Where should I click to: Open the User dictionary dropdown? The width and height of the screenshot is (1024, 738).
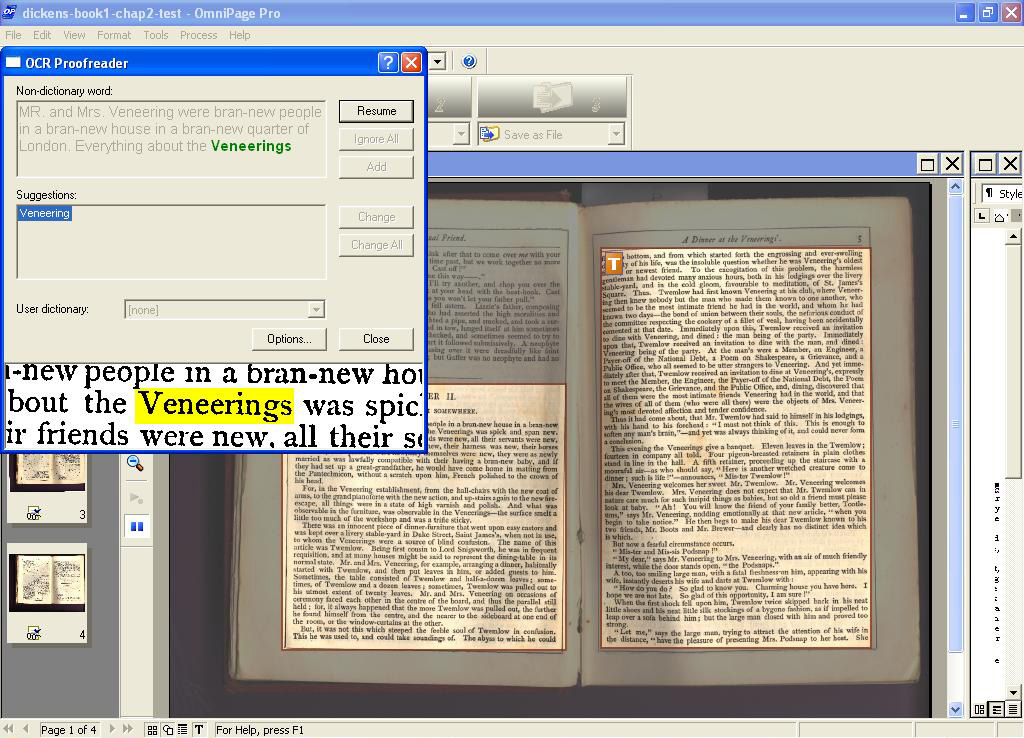tap(316, 310)
